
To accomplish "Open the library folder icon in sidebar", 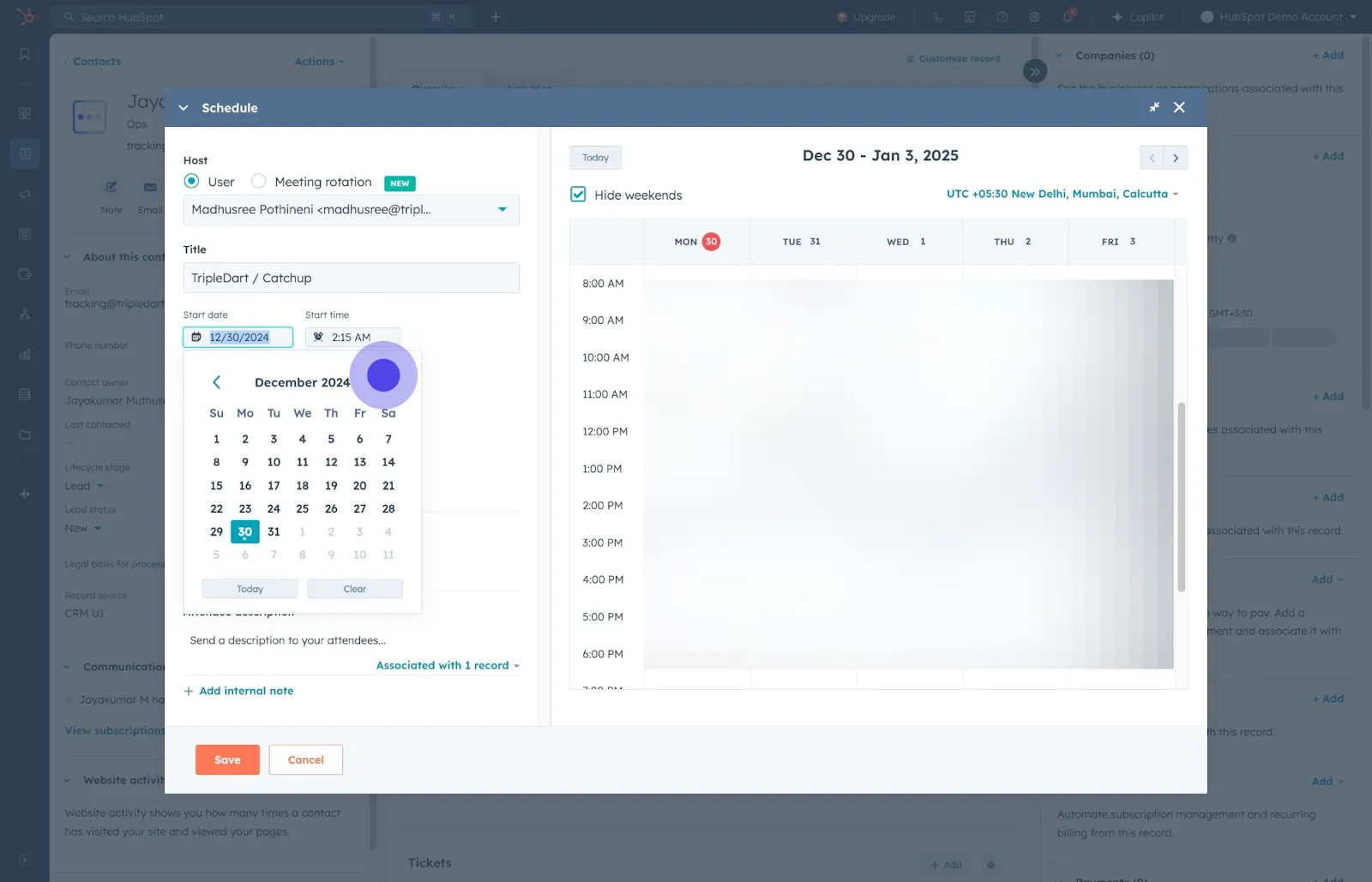I will 25,435.
